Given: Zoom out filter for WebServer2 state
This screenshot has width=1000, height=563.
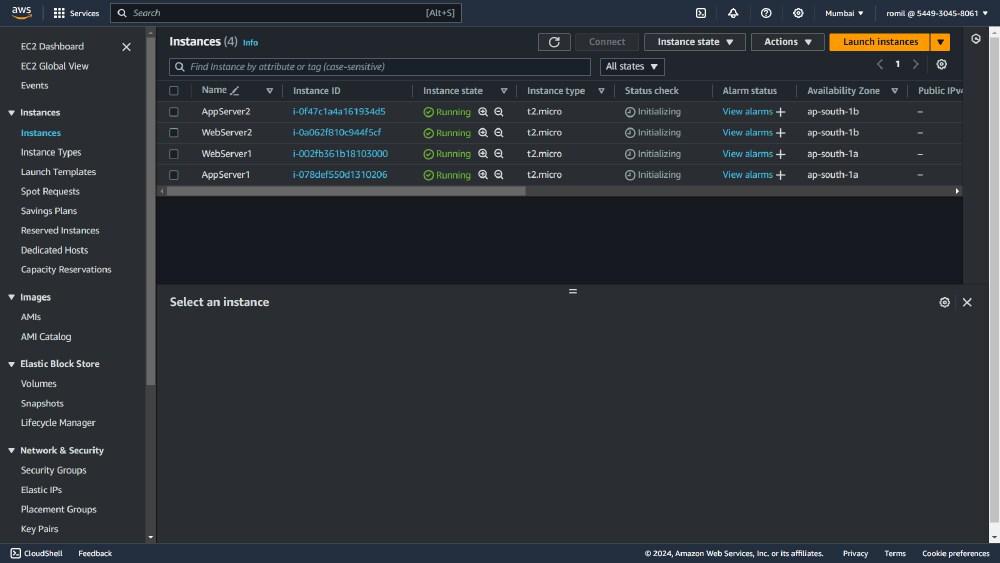Looking at the screenshot, I should click(x=499, y=133).
